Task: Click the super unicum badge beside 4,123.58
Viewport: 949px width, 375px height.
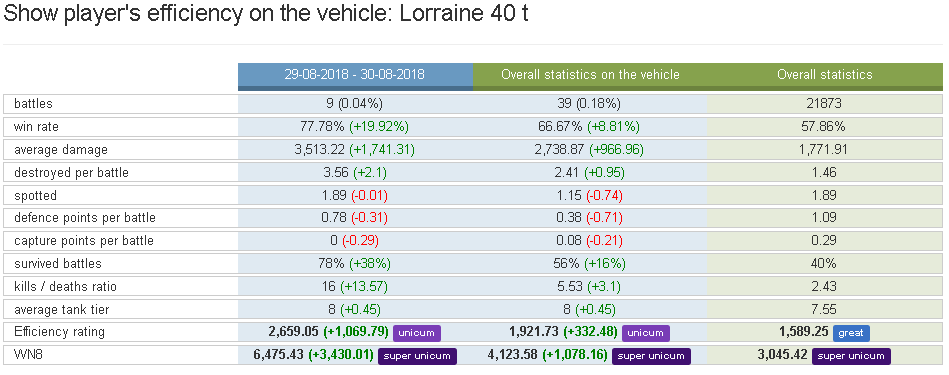Action: coord(651,356)
